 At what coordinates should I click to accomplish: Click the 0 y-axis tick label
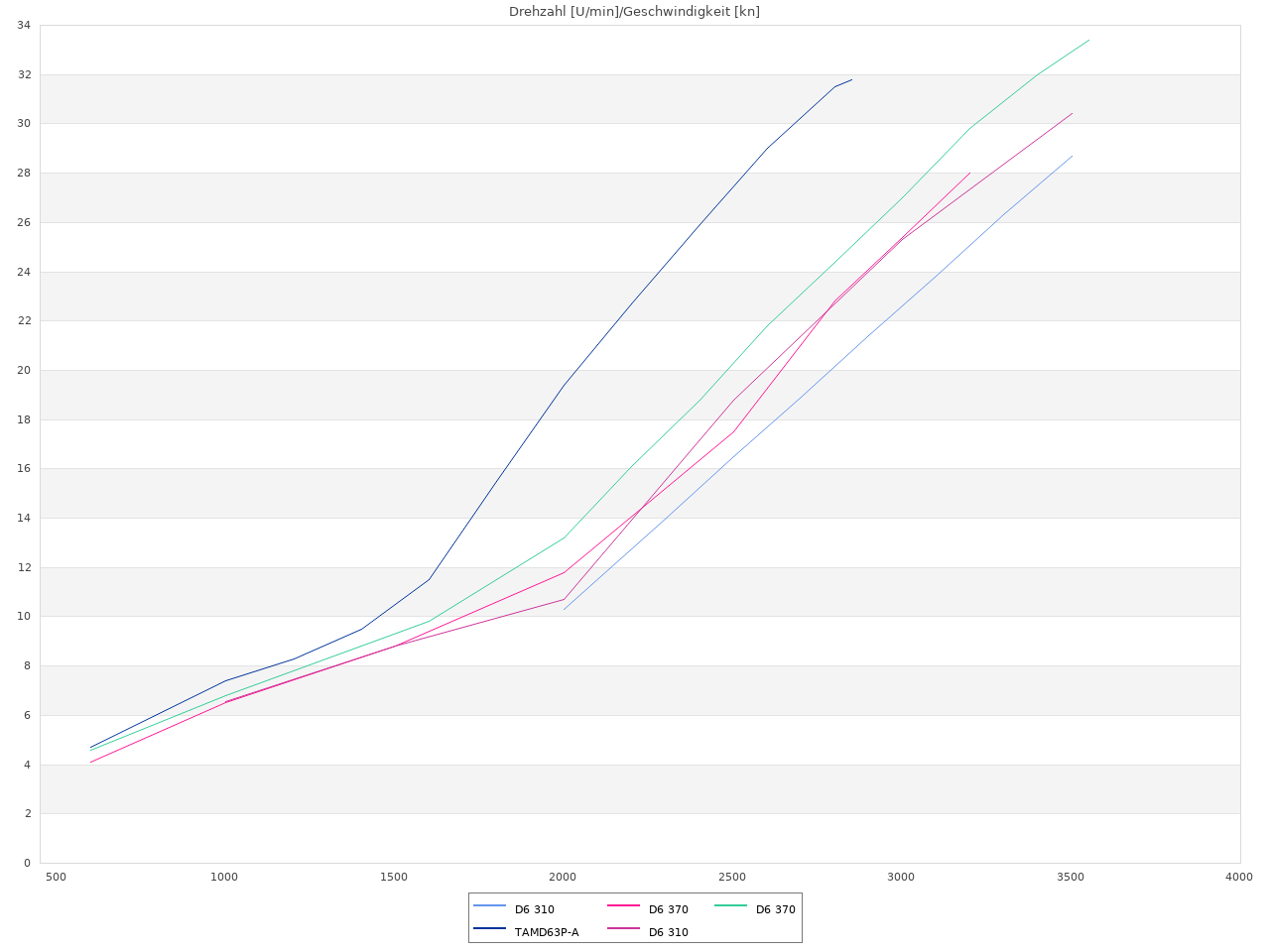27,863
